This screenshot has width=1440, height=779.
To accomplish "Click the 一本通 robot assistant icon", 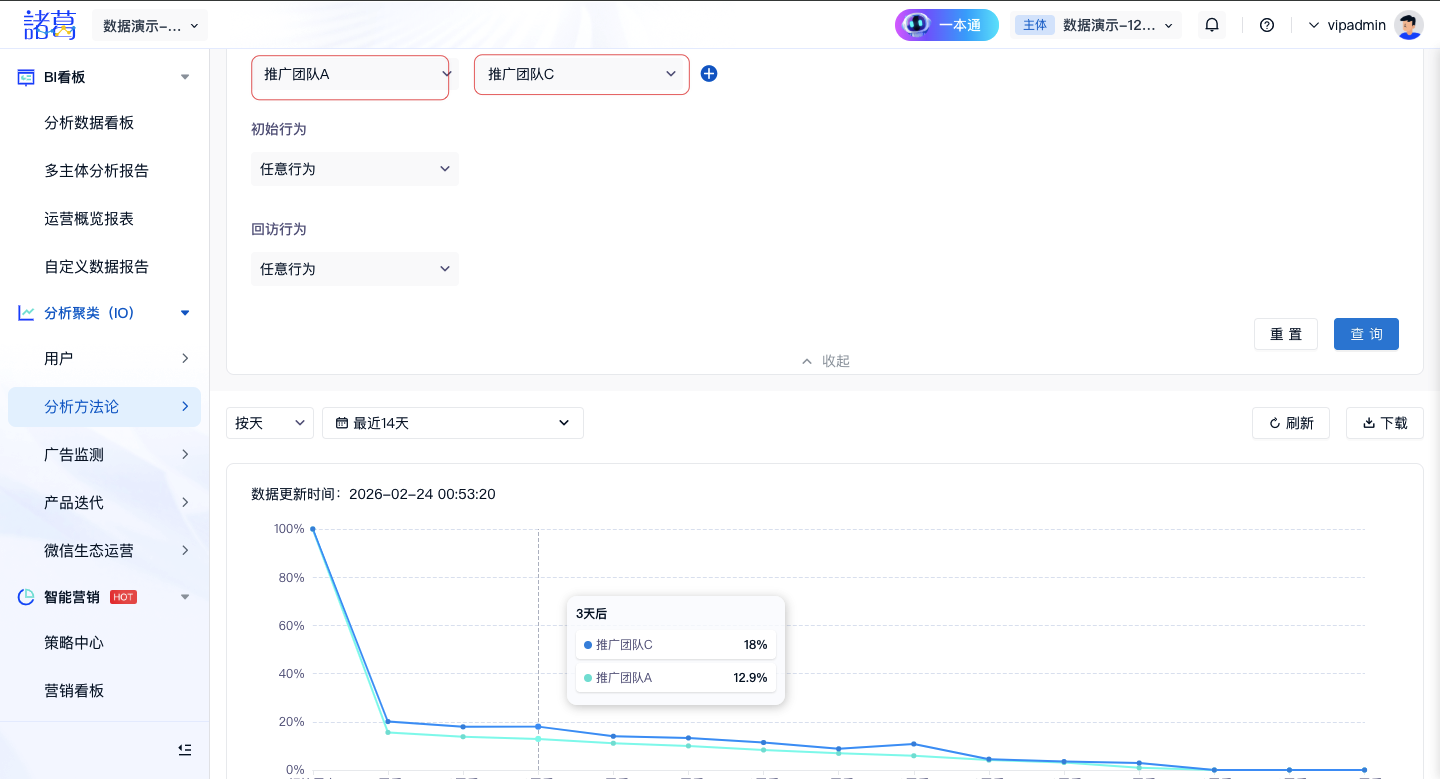I will tap(914, 25).
